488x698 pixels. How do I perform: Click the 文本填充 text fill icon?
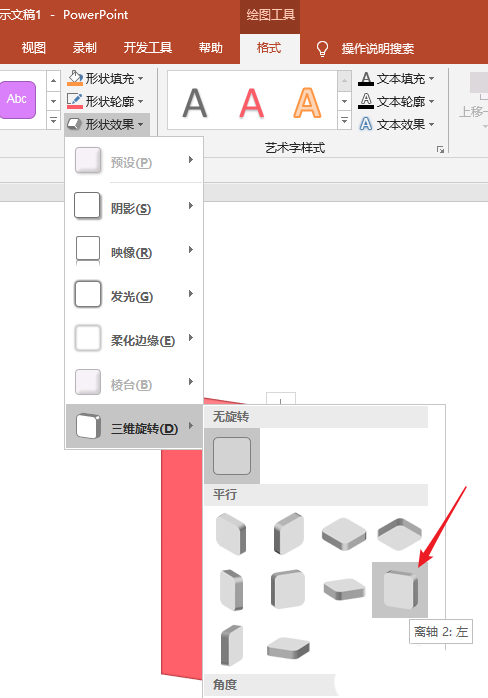coord(366,79)
